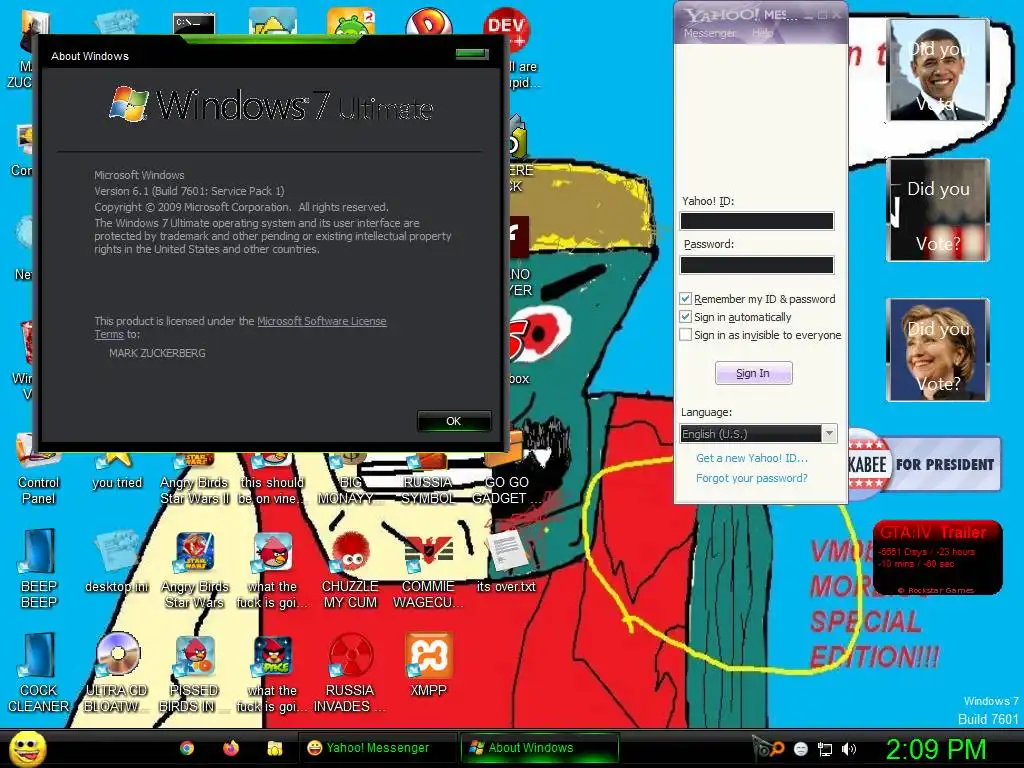Open the blue CLEANER book-style icon
1024x768 pixels.
[x=38, y=674]
